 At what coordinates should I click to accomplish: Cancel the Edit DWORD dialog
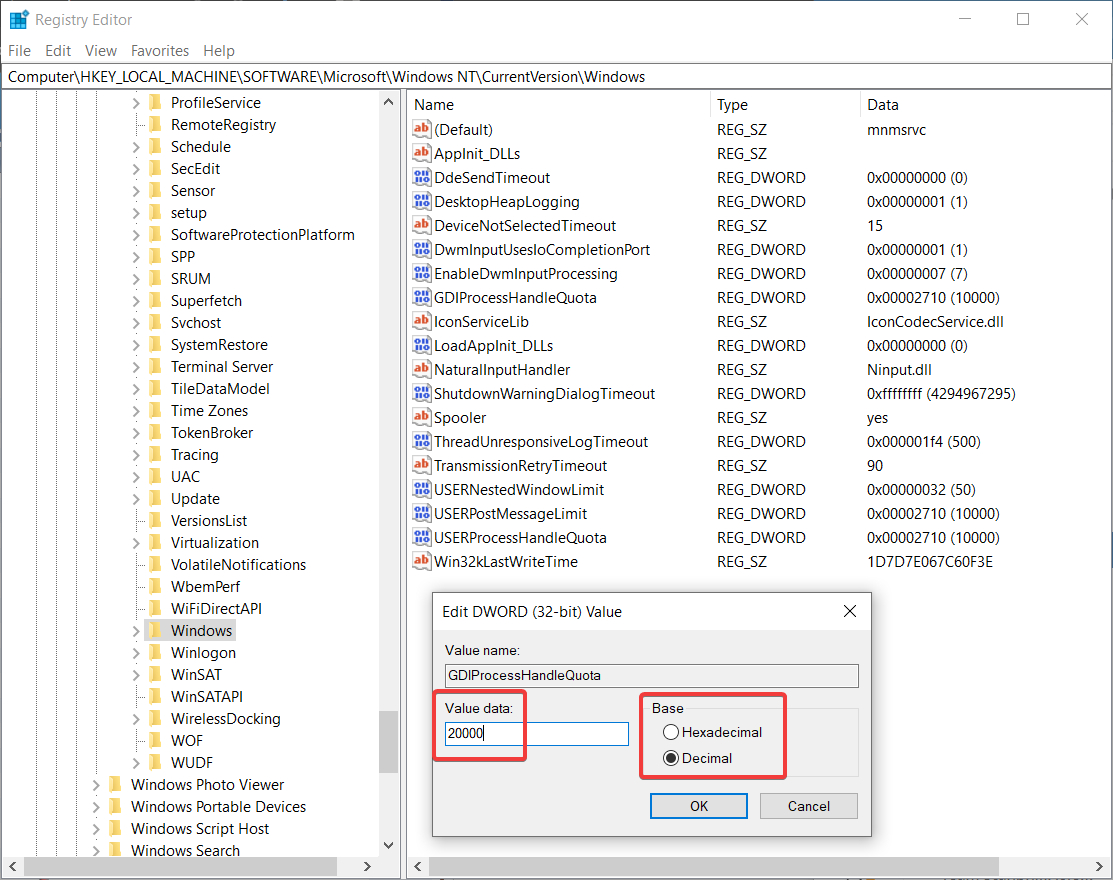808,805
